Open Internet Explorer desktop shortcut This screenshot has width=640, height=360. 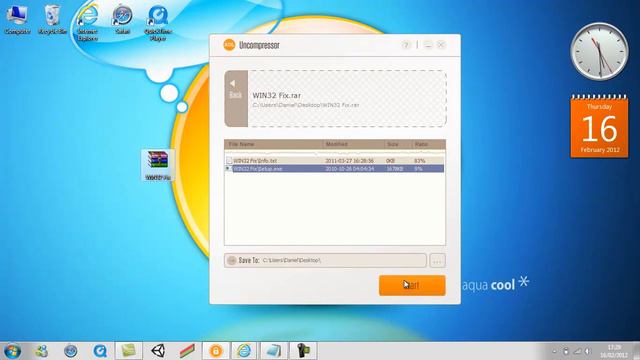click(x=87, y=22)
